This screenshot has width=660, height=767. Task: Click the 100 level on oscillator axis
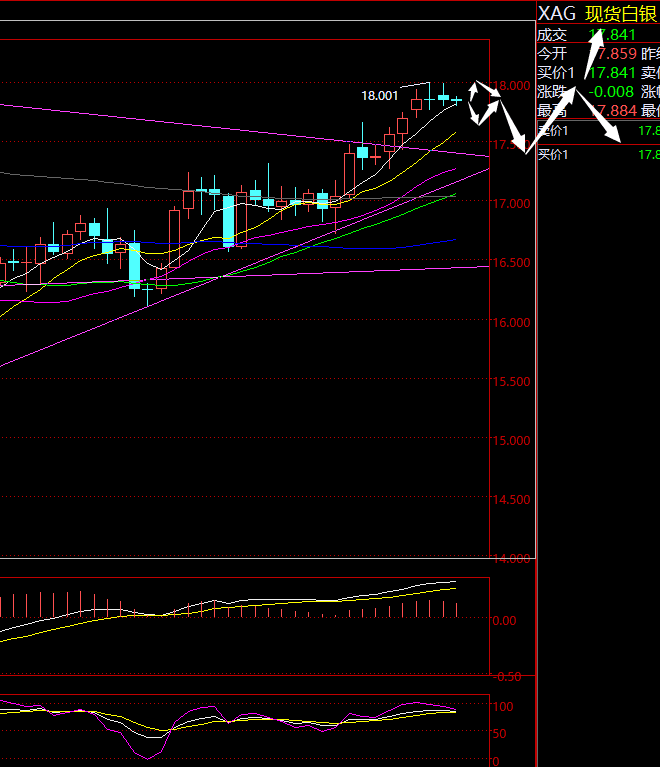503,706
